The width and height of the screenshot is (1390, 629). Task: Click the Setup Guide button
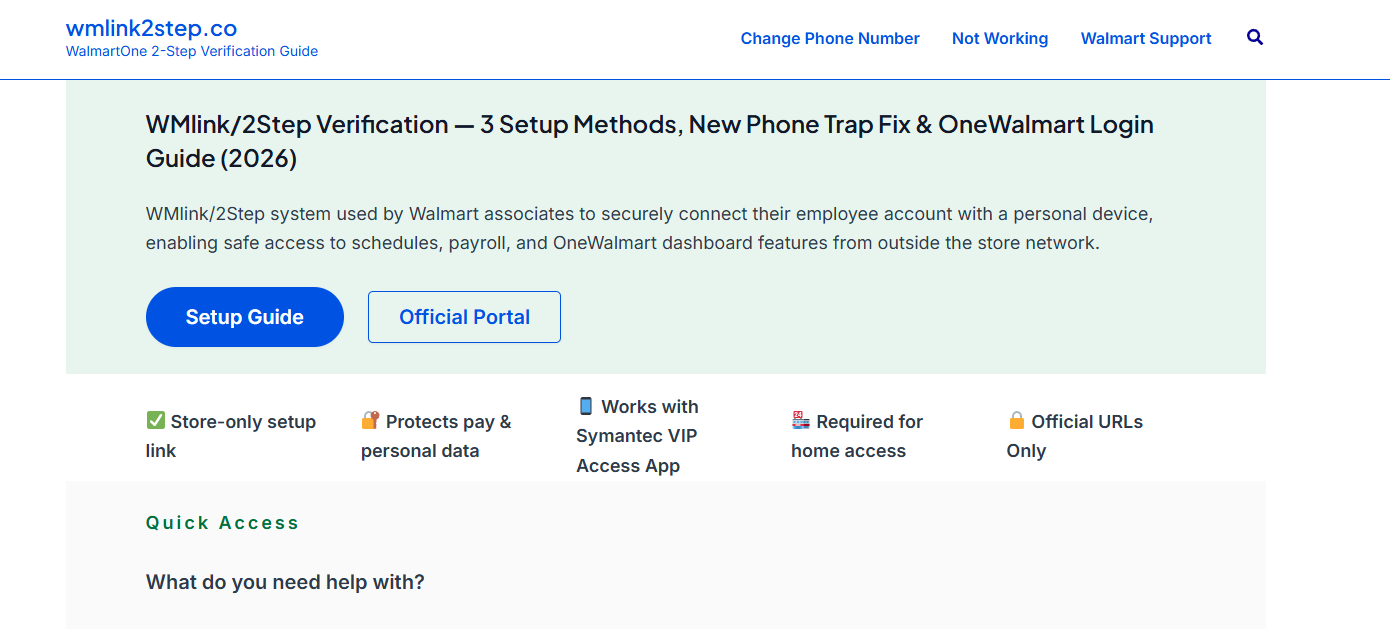pos(244,316)
